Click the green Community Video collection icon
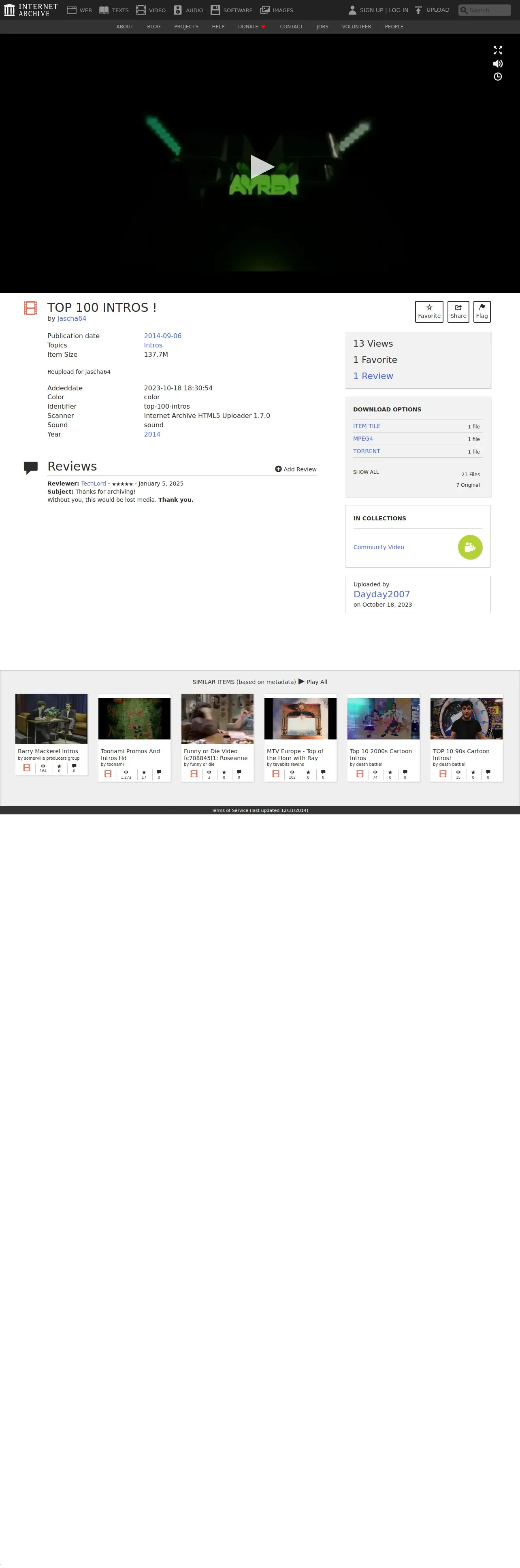This screenshot has width=520, height=1568. coord(470,547)
